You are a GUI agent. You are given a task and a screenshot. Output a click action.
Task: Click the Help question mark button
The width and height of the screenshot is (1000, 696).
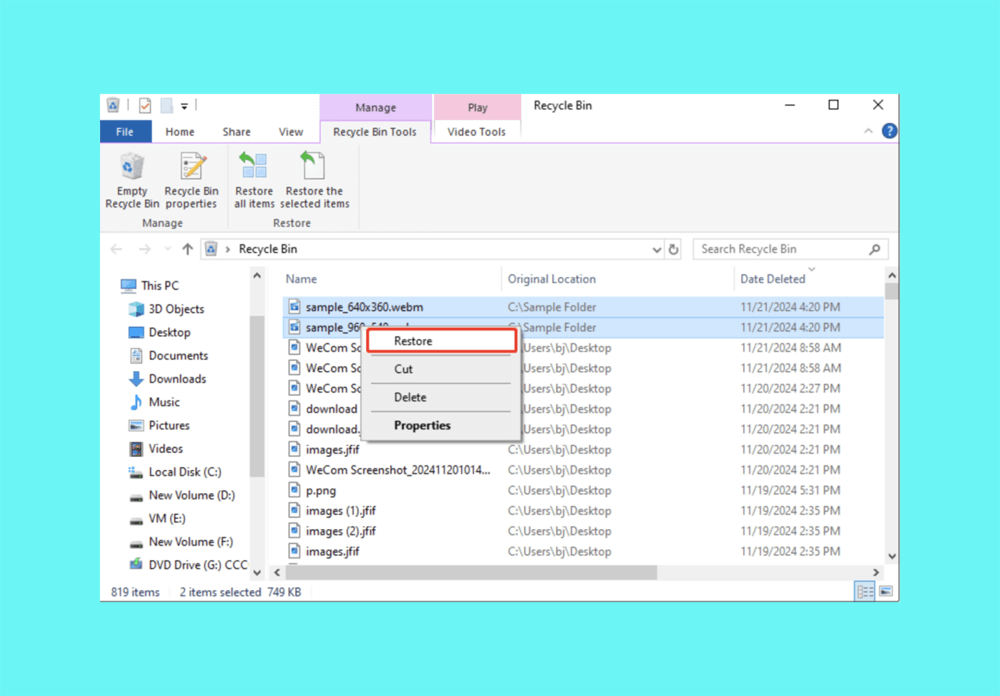click(889, 131)
